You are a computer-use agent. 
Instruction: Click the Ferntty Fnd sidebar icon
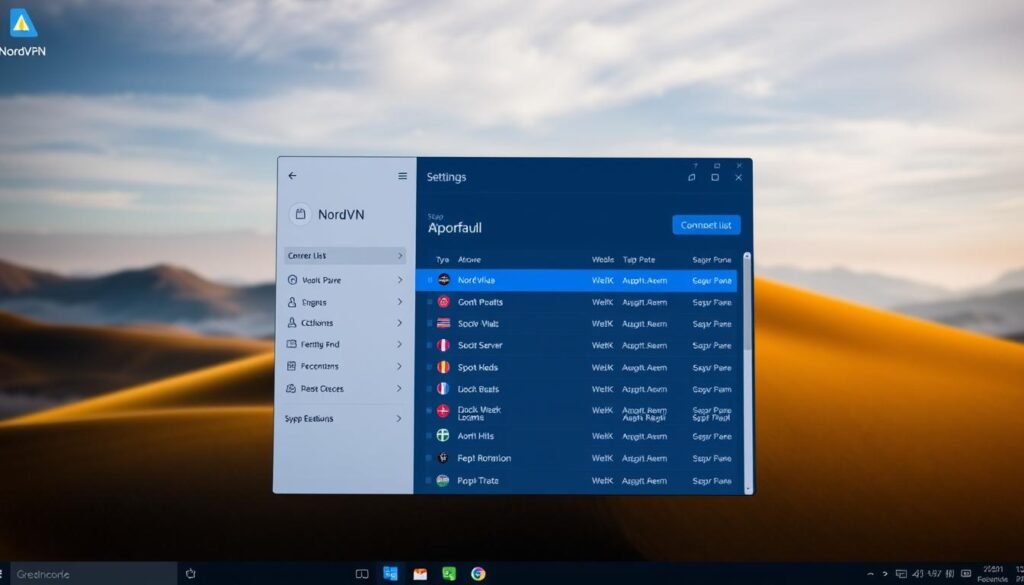click(x=292, y=344)
